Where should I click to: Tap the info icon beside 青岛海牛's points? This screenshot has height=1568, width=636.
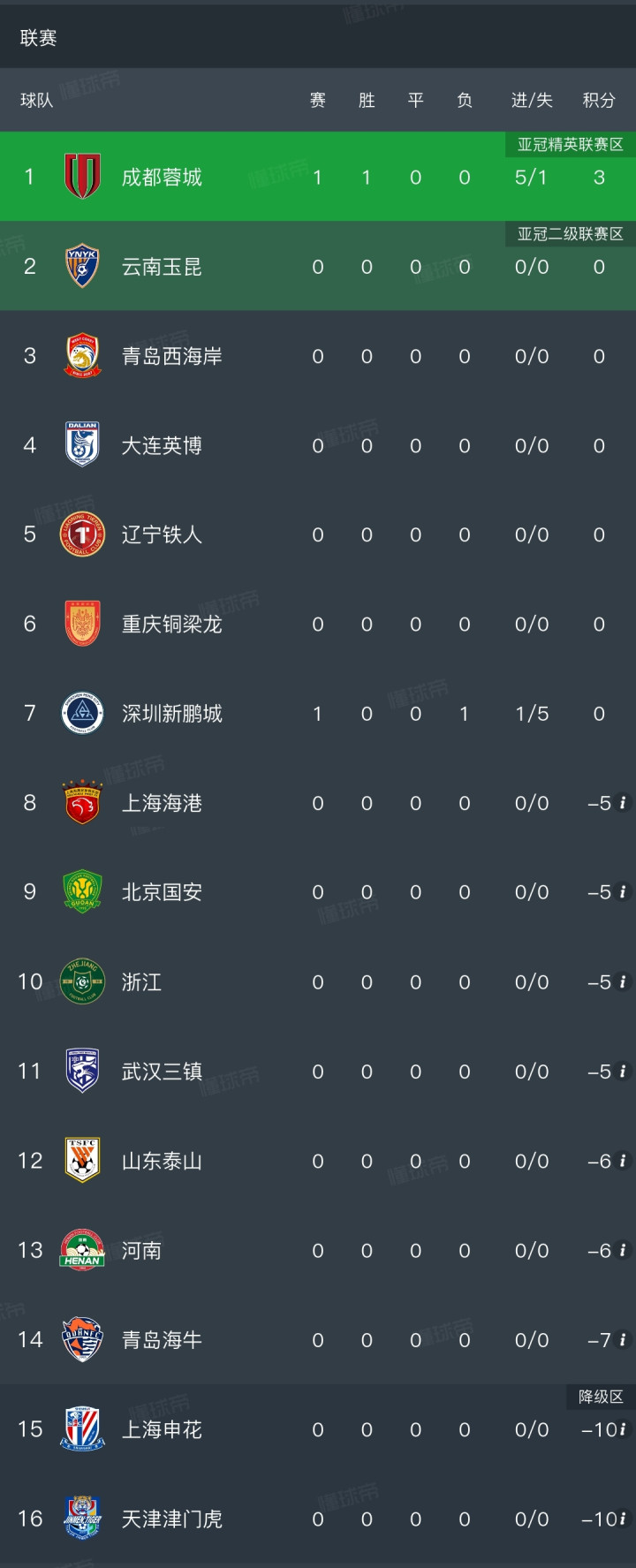(623, 1340)
